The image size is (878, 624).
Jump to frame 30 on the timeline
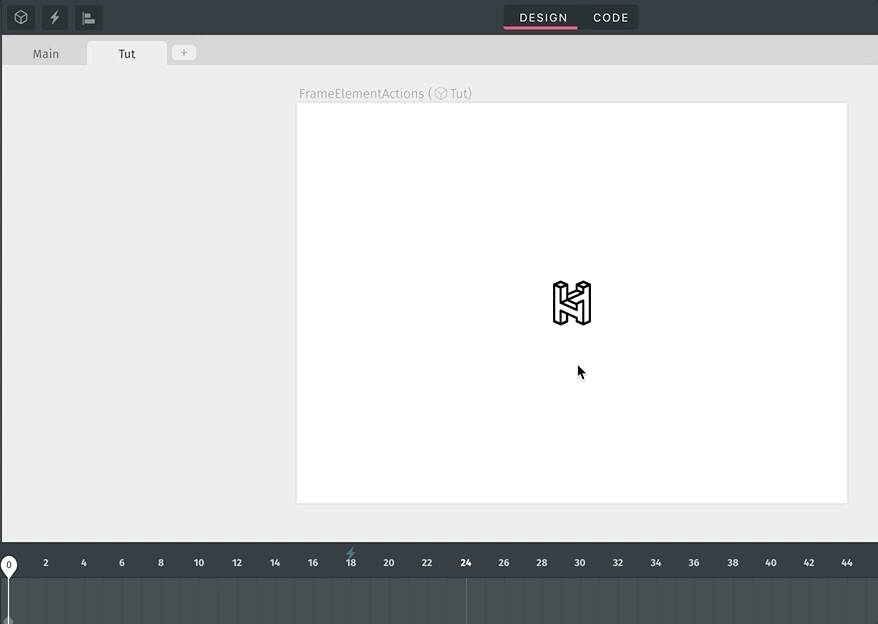pos(580,563)
